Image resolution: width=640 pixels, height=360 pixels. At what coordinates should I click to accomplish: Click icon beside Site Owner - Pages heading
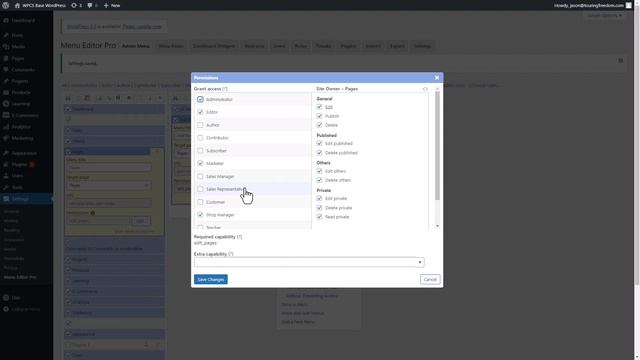(425, 89)
